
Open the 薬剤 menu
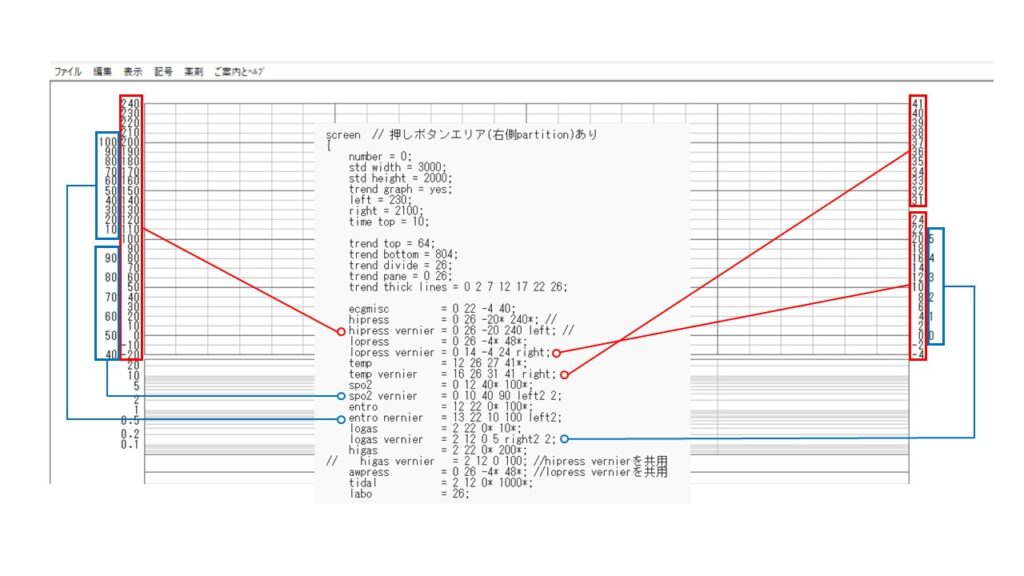[x=193, y=72]
